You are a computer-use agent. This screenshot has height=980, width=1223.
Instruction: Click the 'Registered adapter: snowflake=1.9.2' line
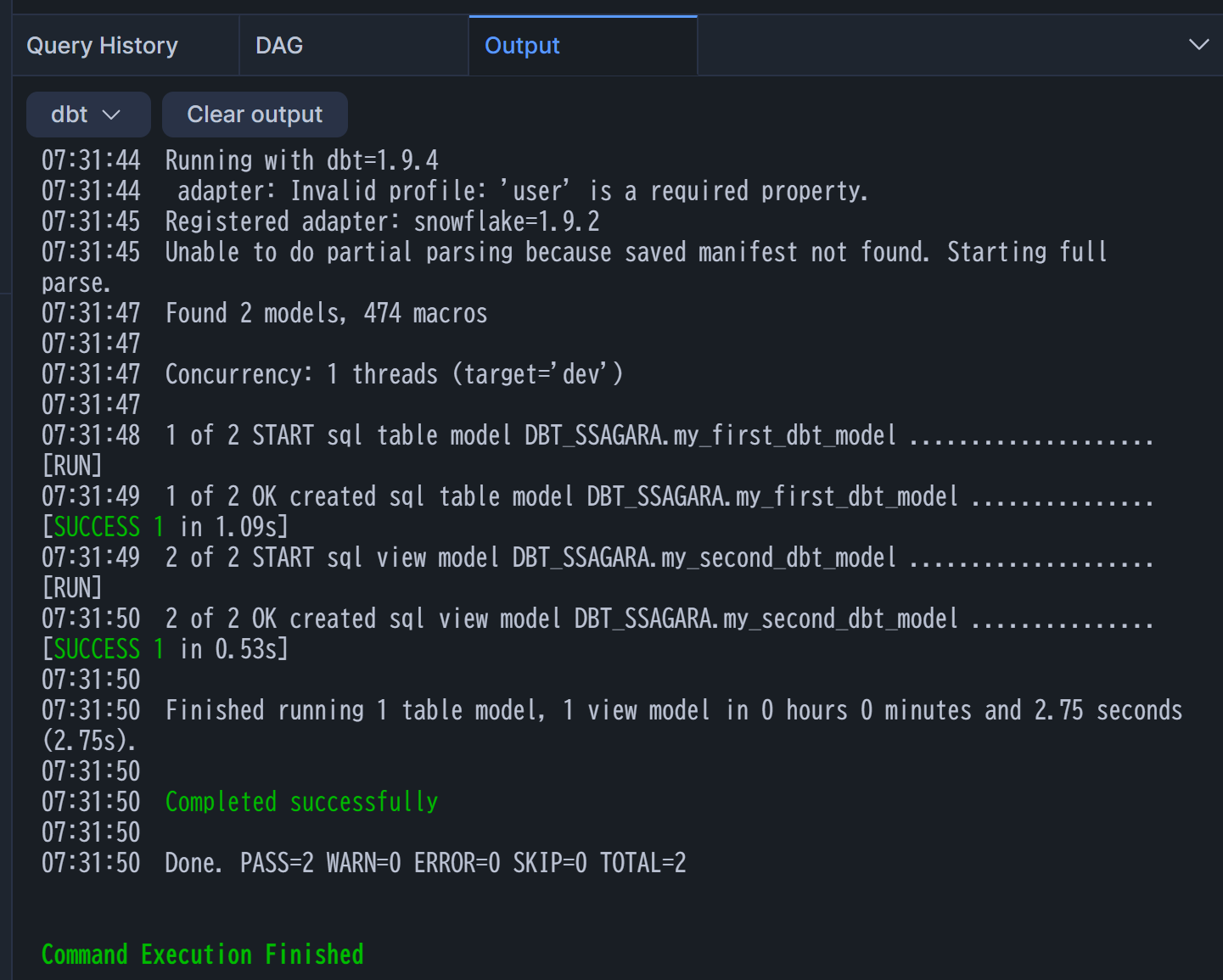(382, 221)
